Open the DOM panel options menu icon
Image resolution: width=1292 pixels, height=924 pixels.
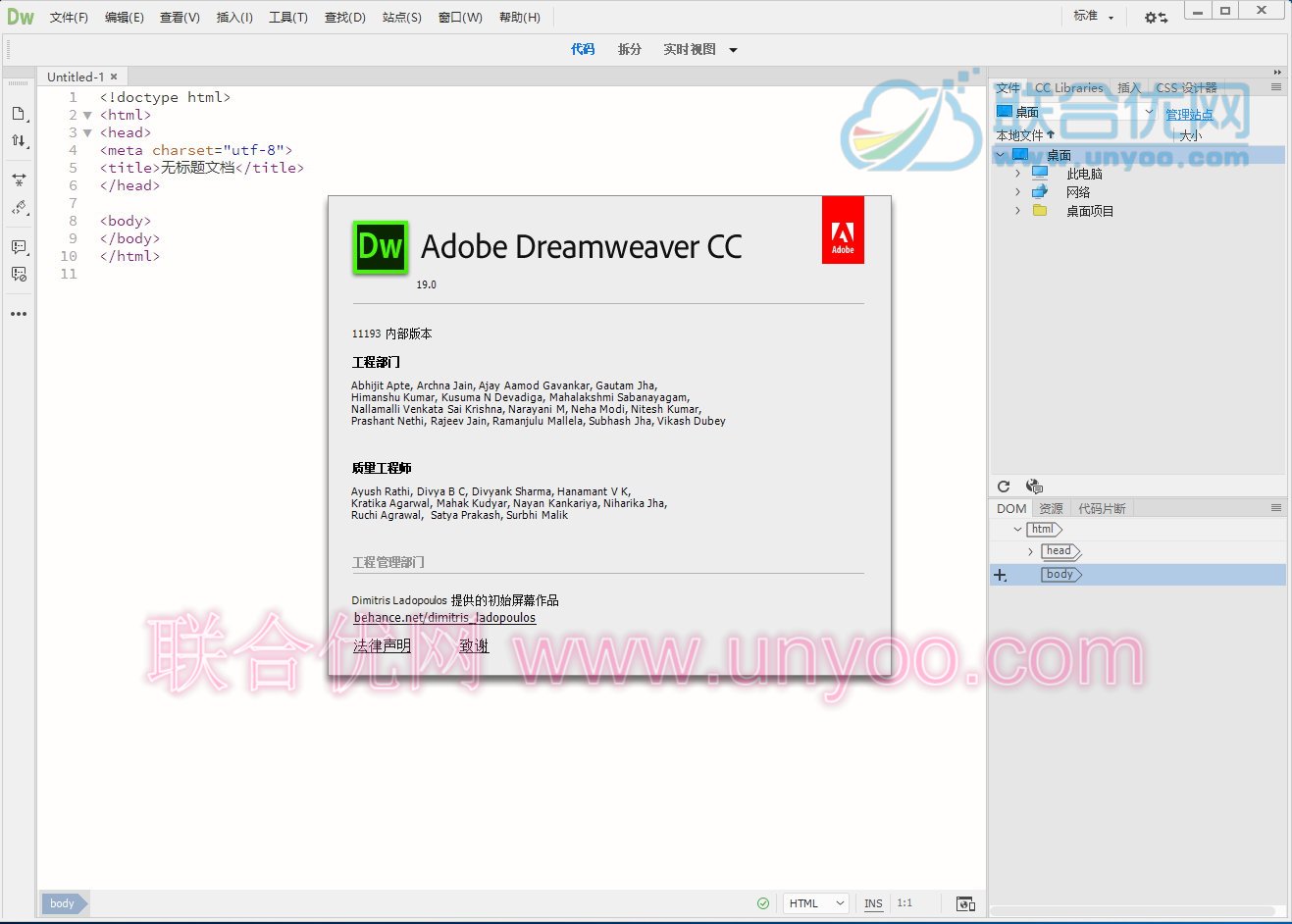coord(1276,508)
